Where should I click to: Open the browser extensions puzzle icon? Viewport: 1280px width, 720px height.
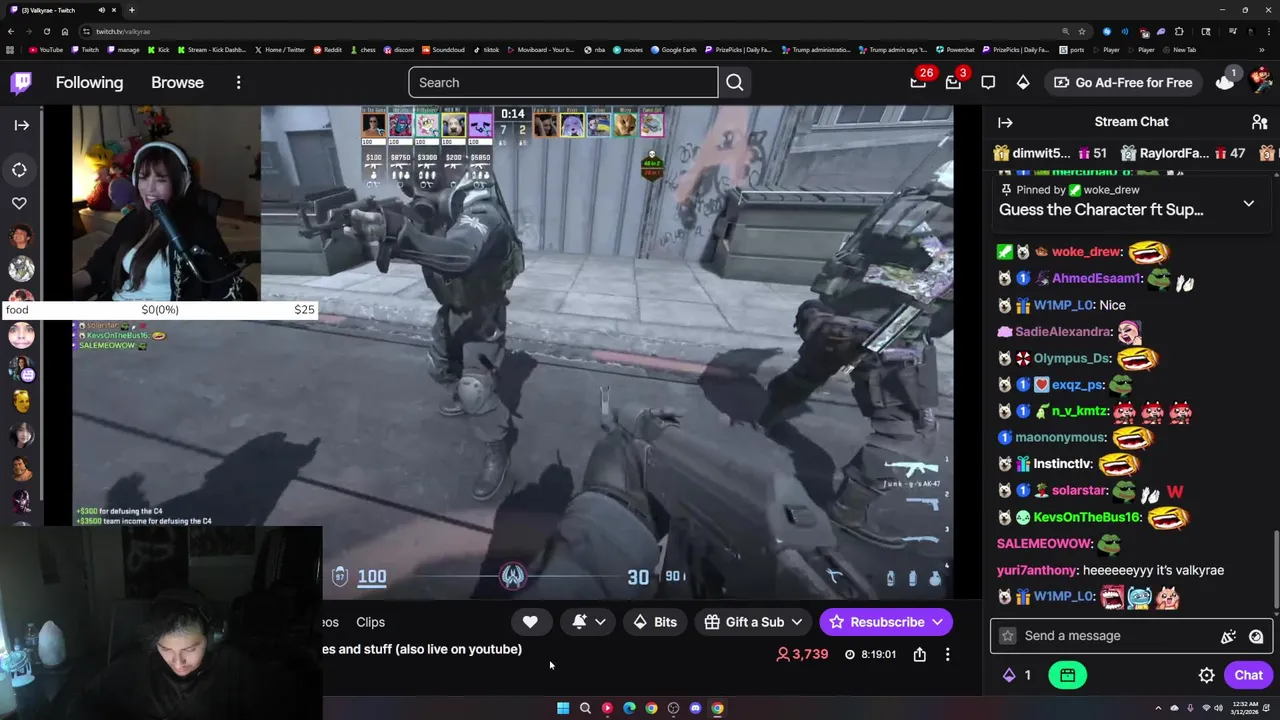click(x=1179, y=31)
